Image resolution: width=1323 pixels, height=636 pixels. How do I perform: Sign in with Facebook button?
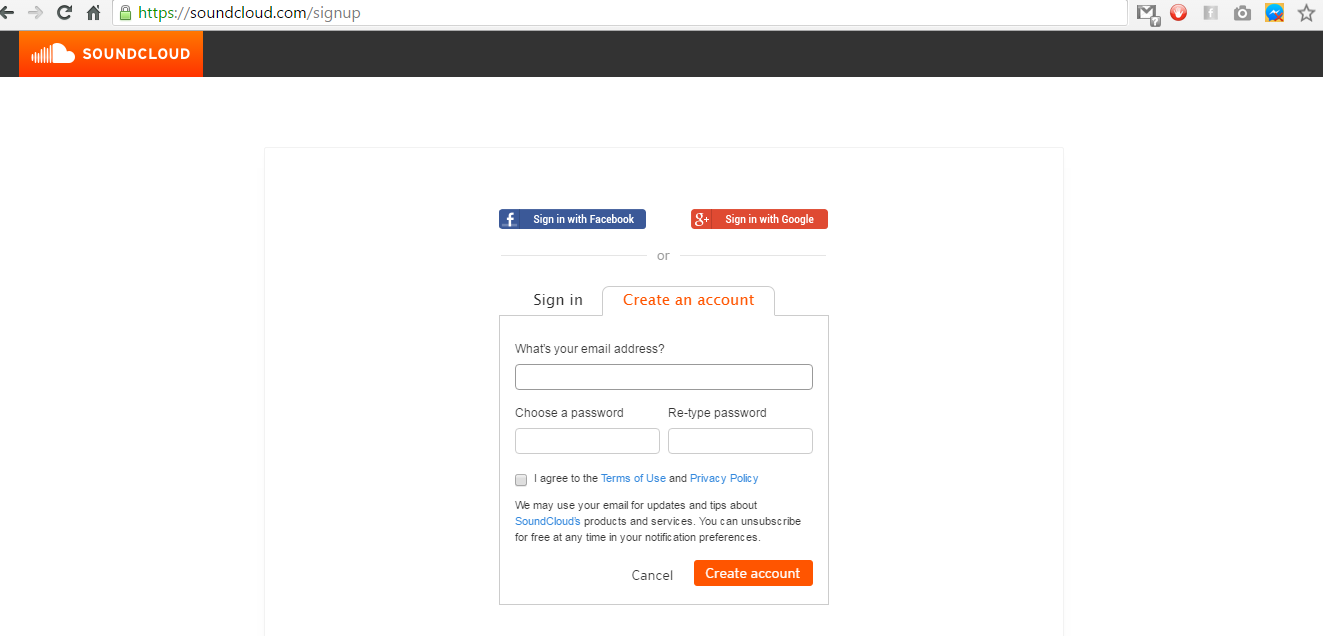572,219
